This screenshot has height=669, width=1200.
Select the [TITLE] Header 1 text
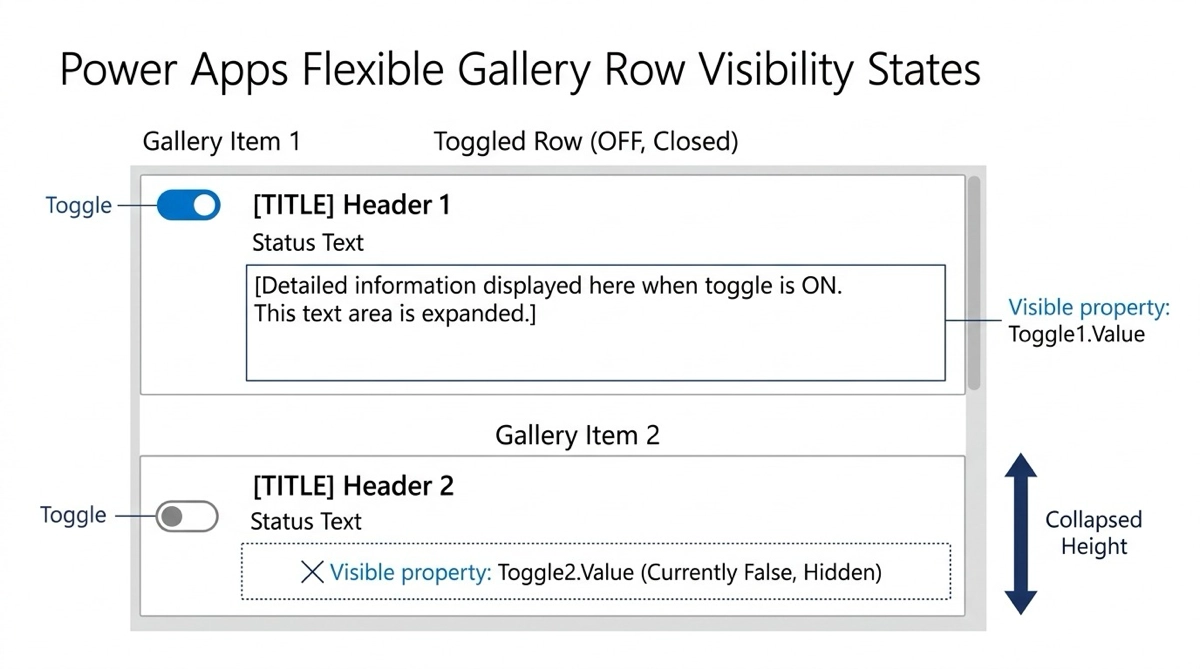[x=351, y=205]
